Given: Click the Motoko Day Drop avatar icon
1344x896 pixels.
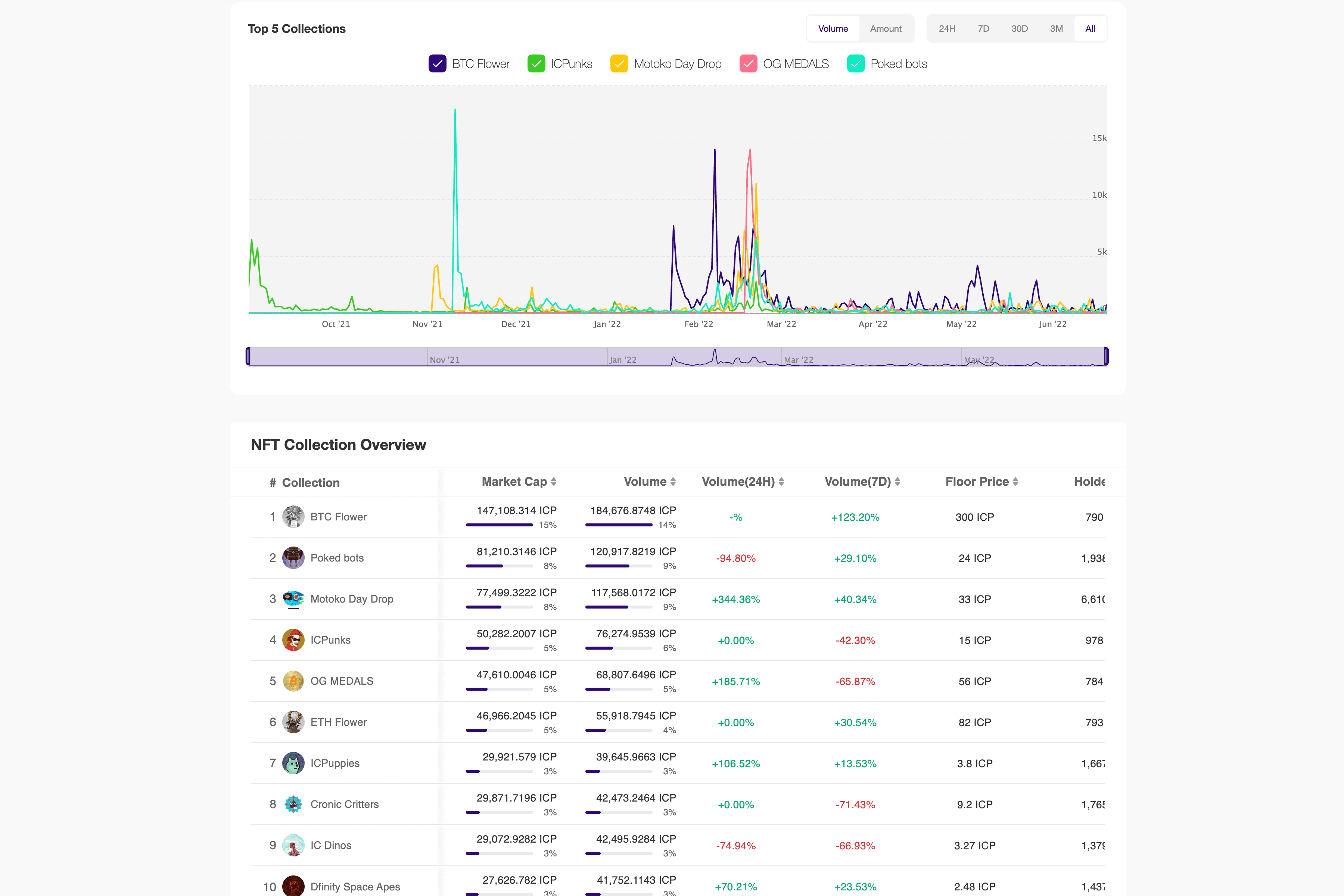Looking at the screenshot, I should pyautogui.click(x=293, y=599).
